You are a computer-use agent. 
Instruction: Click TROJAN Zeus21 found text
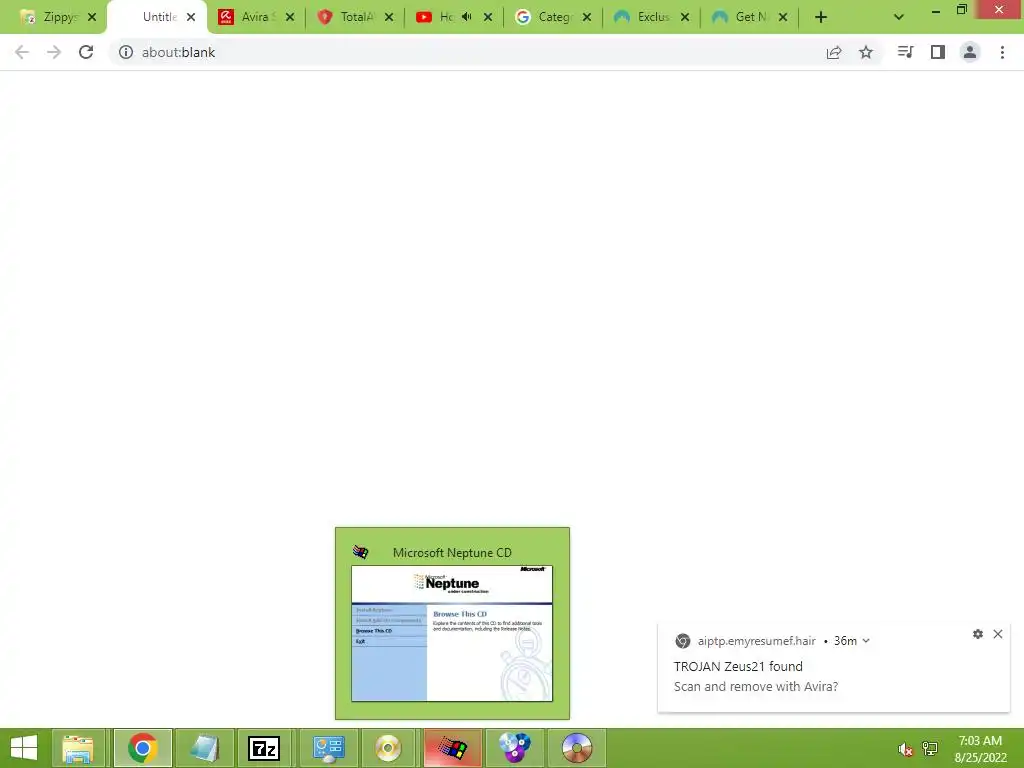[738, 666]
